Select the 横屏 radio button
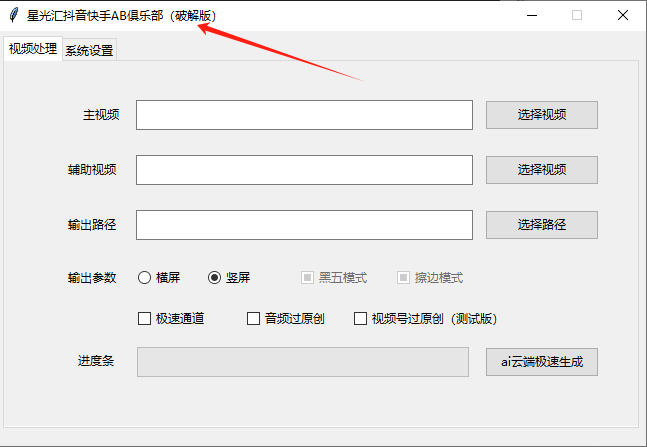Screen dimensions: 647x447 pos(144,277)
